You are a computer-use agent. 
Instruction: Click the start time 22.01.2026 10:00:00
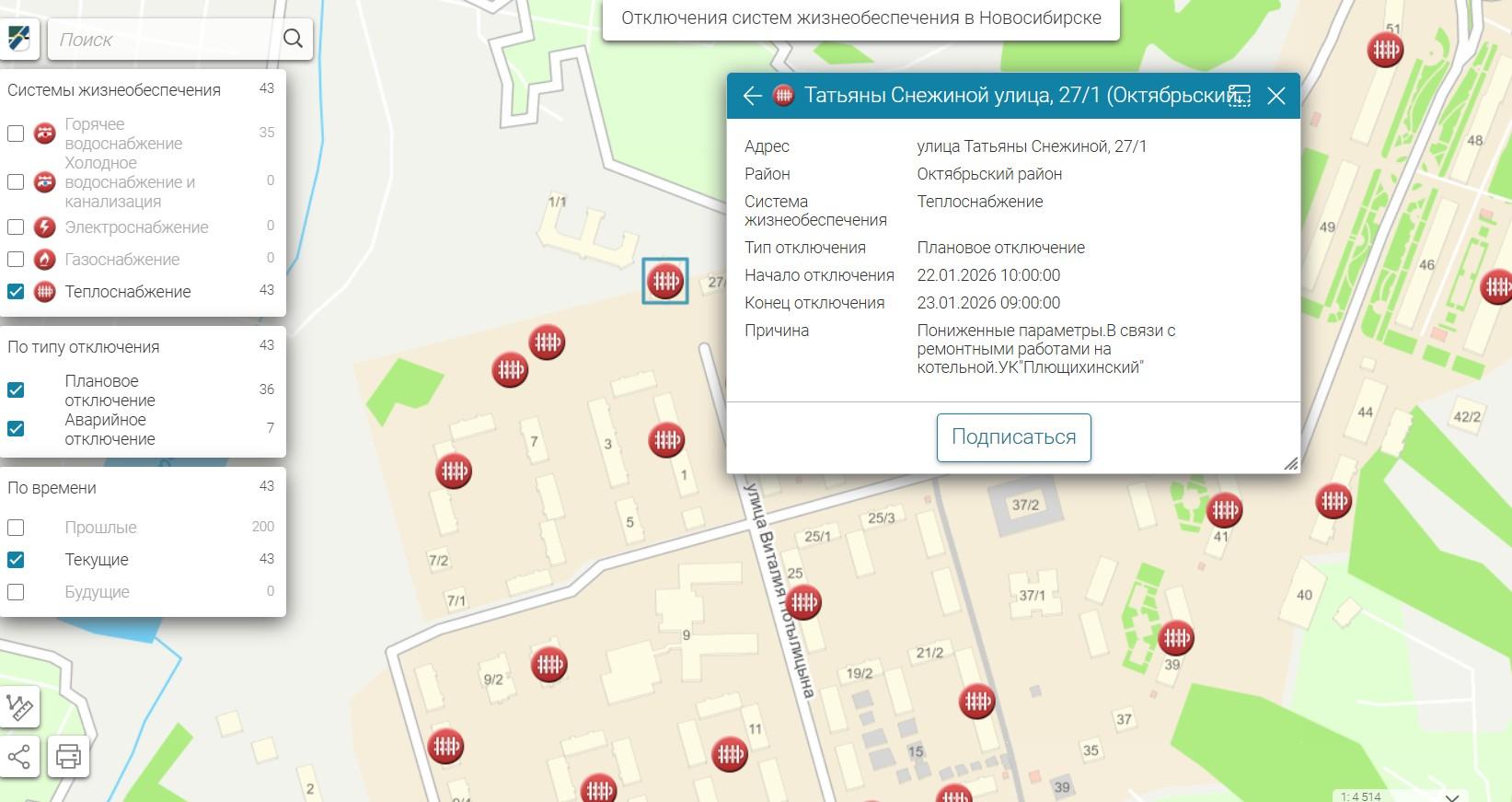pos(988,275)
